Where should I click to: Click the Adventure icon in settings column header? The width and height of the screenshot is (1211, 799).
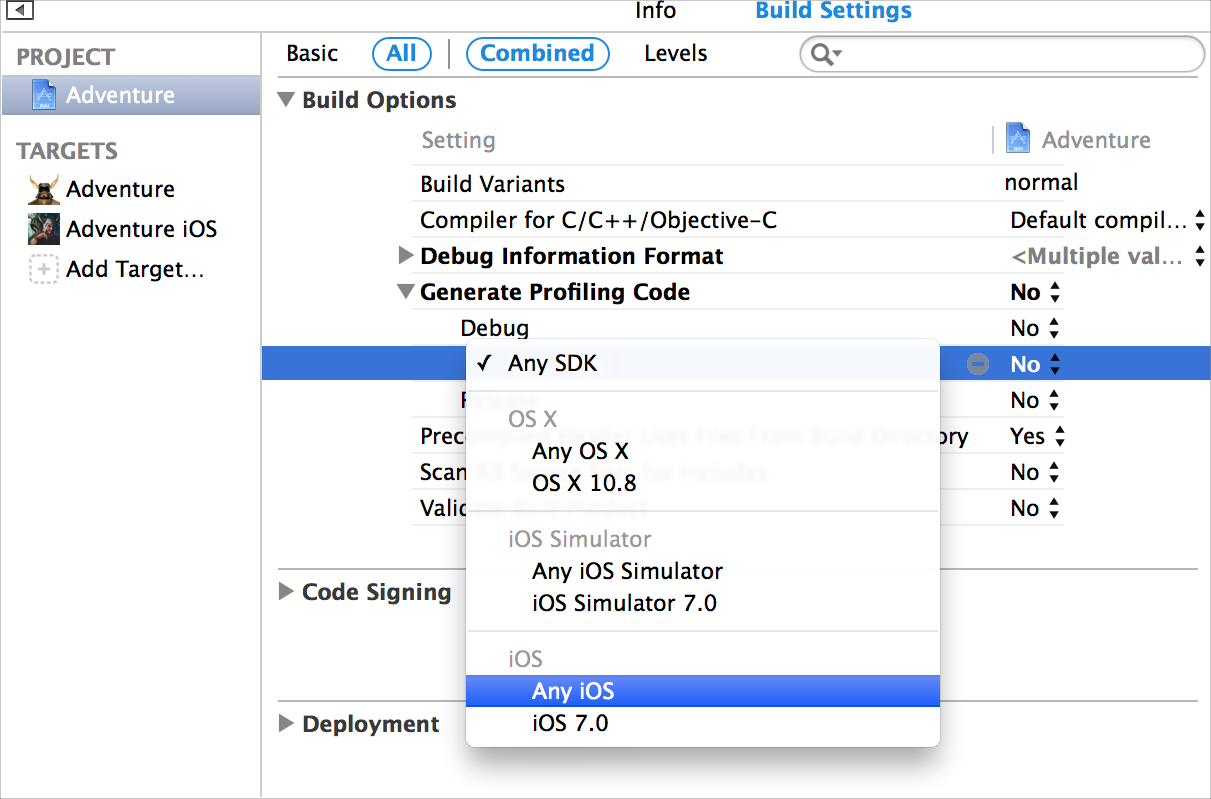tap(1019, 139)
